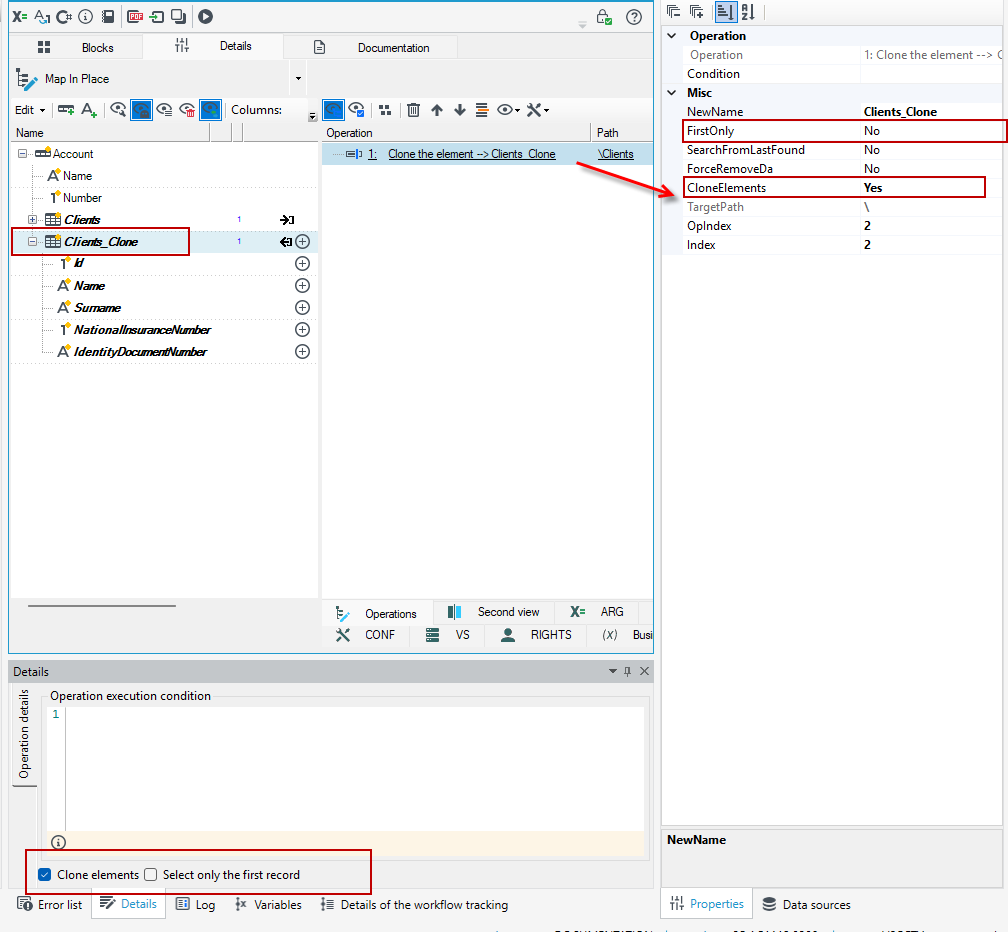
Task: Open the Edit dropdown menu
Action: tap(30, 110)
